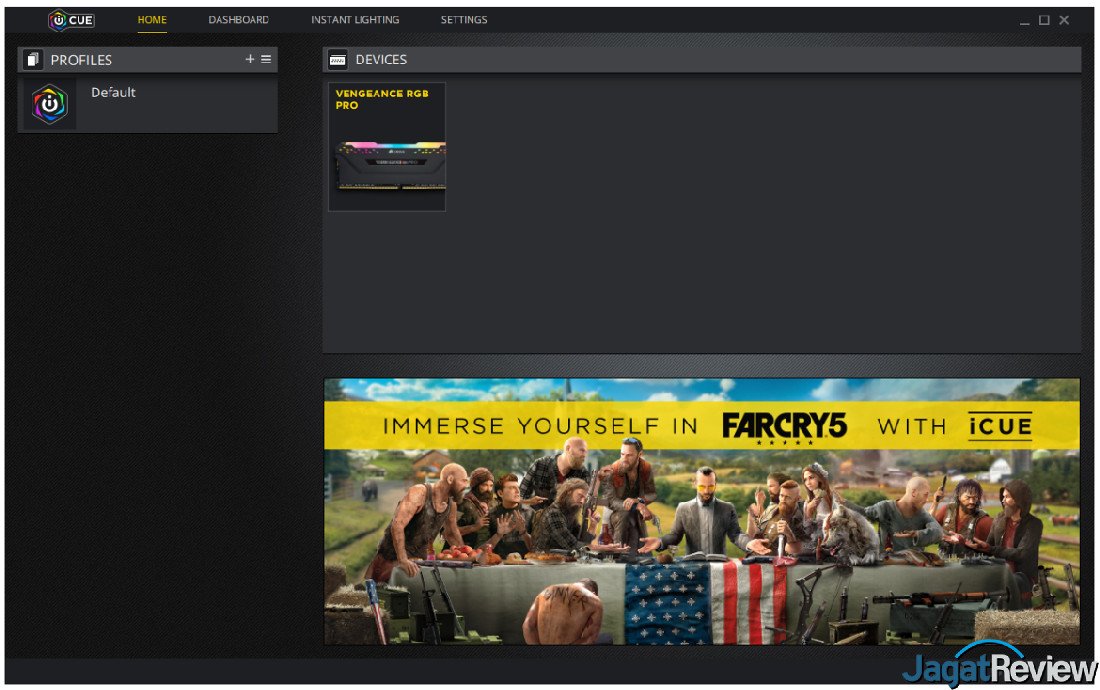Select the Default profile name
The width and height of the screenshot is (1100, 690).
tap(114, 93)
